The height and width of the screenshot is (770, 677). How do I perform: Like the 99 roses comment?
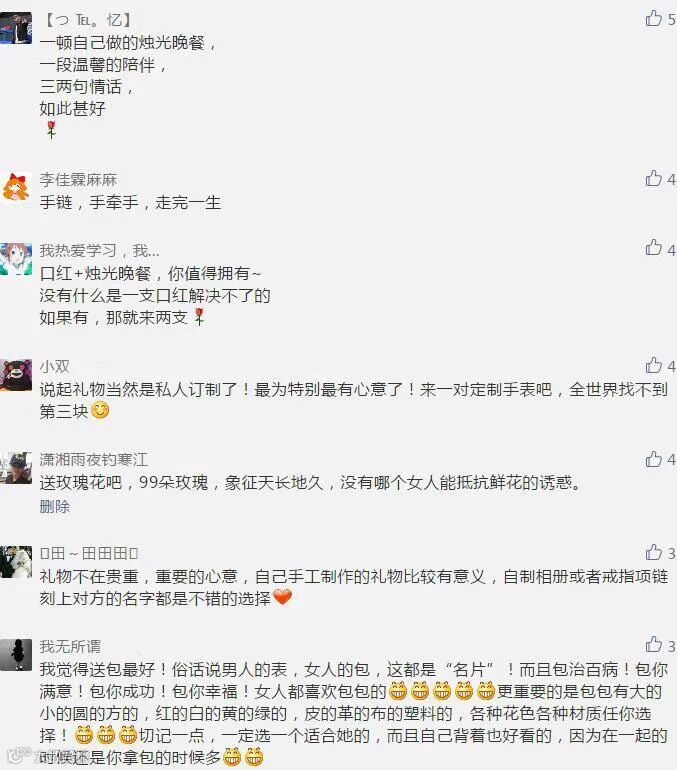653,459
